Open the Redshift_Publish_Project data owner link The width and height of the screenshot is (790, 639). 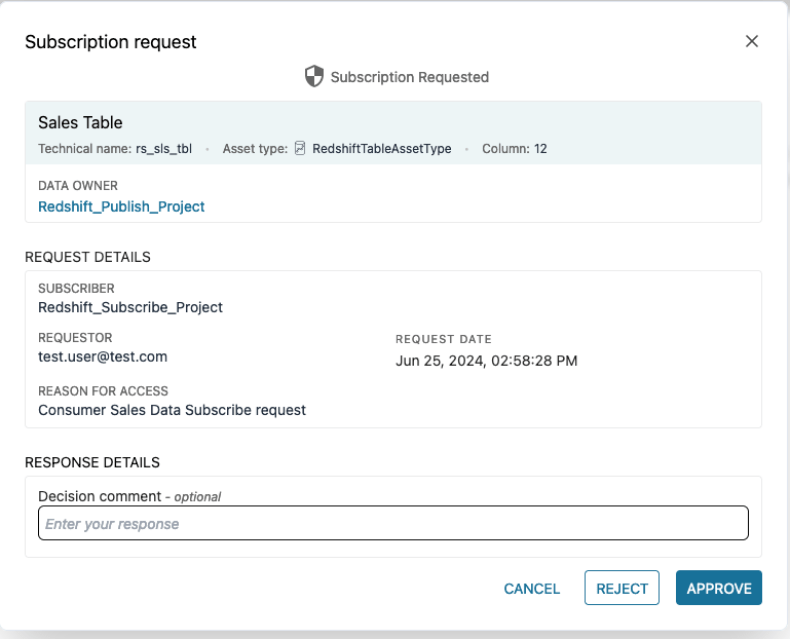tap(121, 206)
